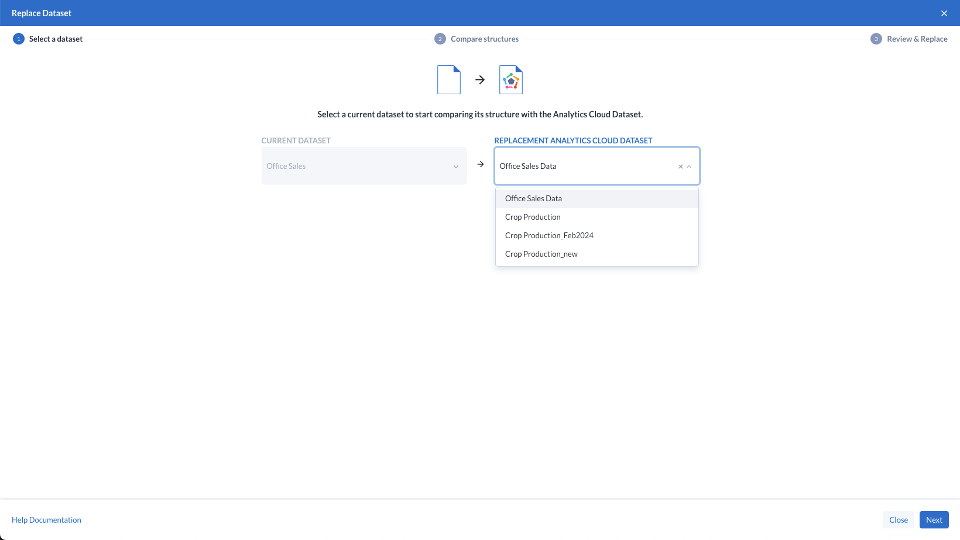Screen dimensions: 960x540
Task: Collapse the replacement dataset dropdown chevron
Action: tap(689, 166)
